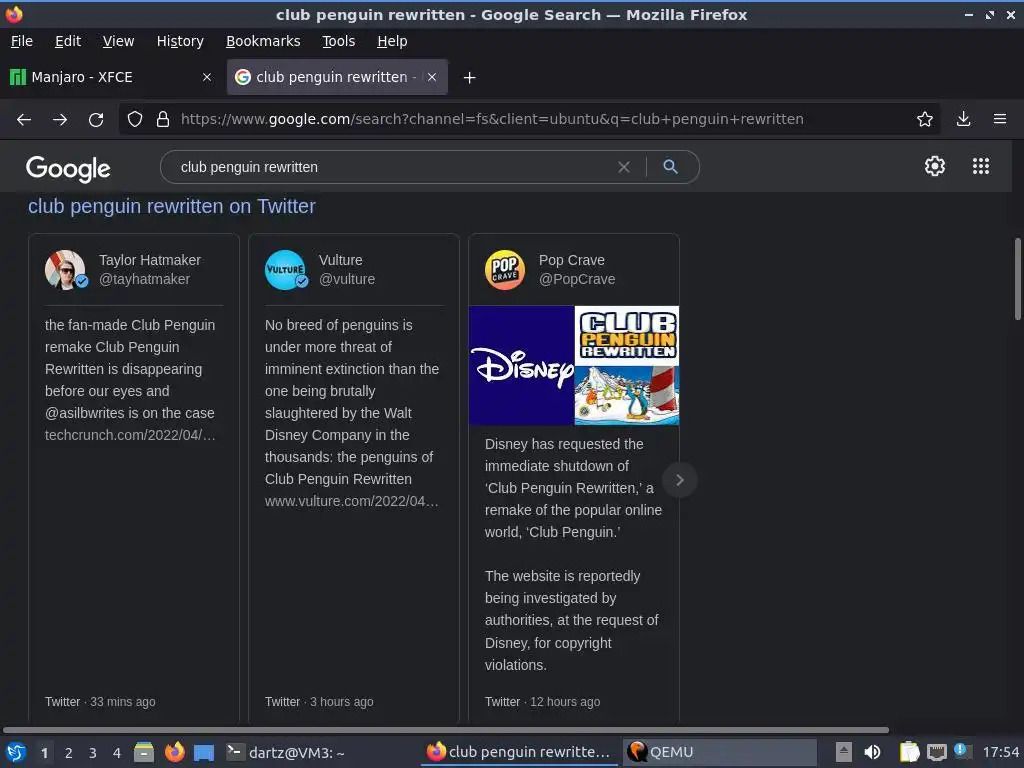Click the Taylor Hatmaker name
The height and width of the screenshot is (768, 1024).
150,260
